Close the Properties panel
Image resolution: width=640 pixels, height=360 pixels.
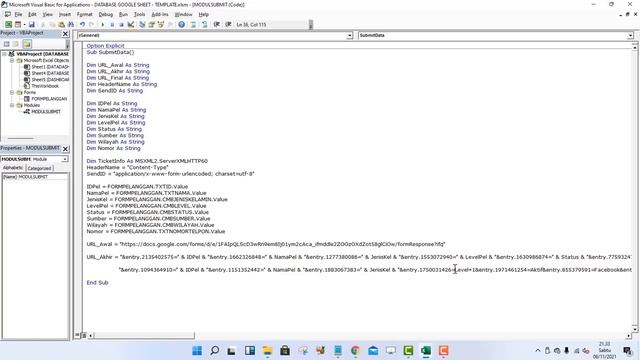(x=65, y=149)
